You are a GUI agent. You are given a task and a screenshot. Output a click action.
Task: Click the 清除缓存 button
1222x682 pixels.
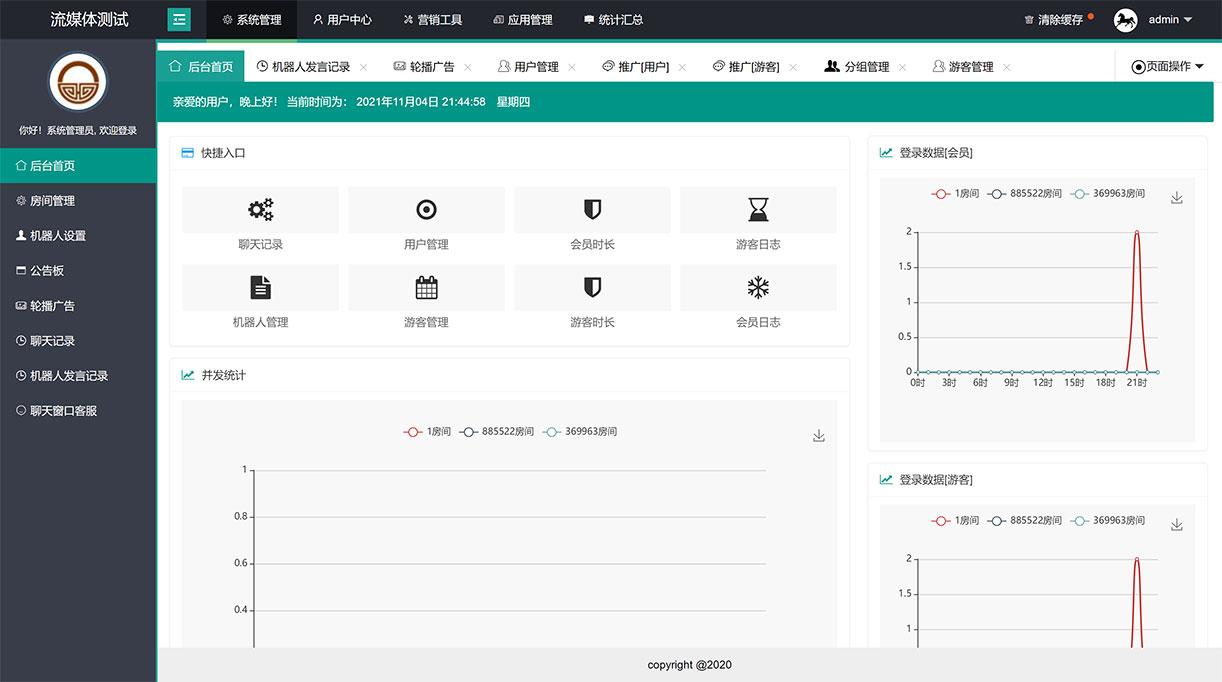1056,17
